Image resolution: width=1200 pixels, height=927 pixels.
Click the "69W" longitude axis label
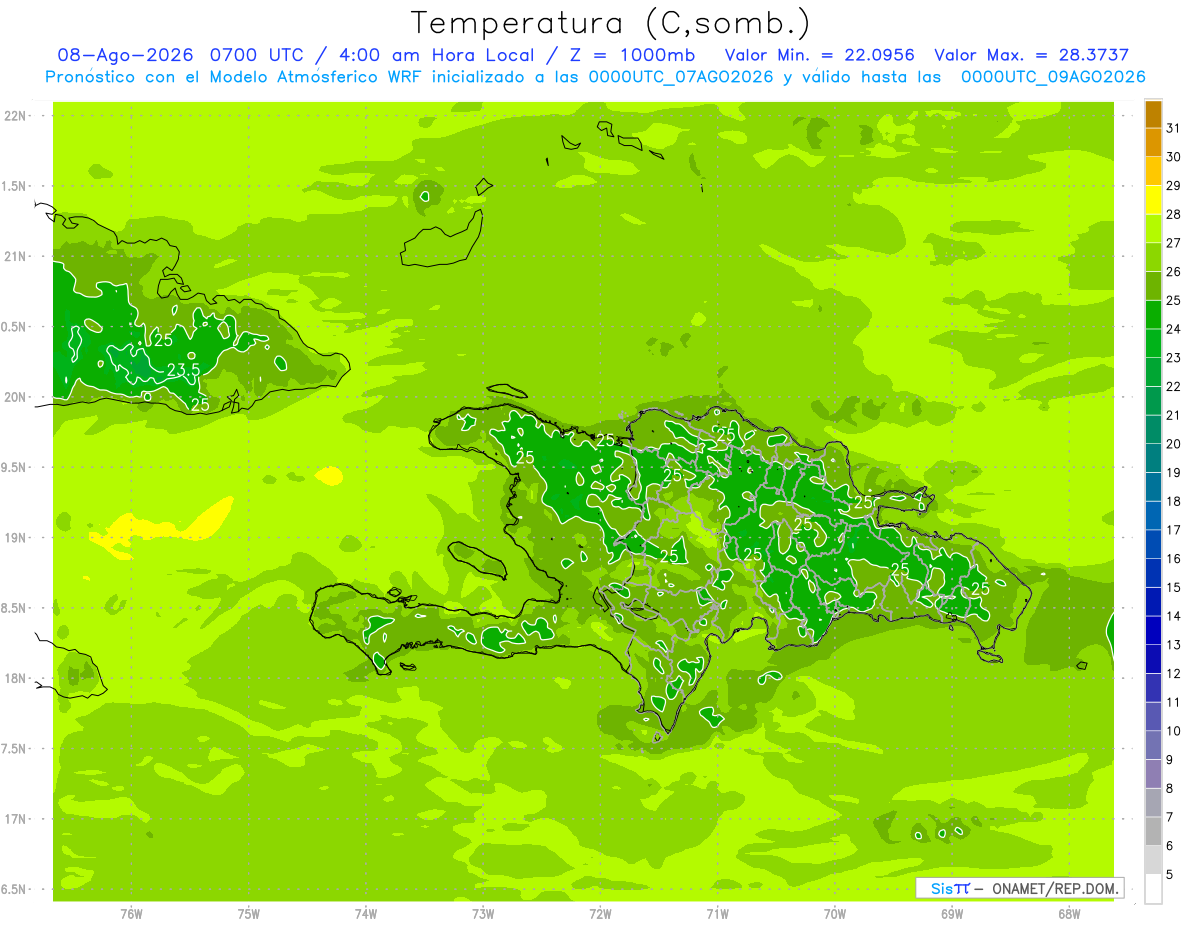click(952, 914)
